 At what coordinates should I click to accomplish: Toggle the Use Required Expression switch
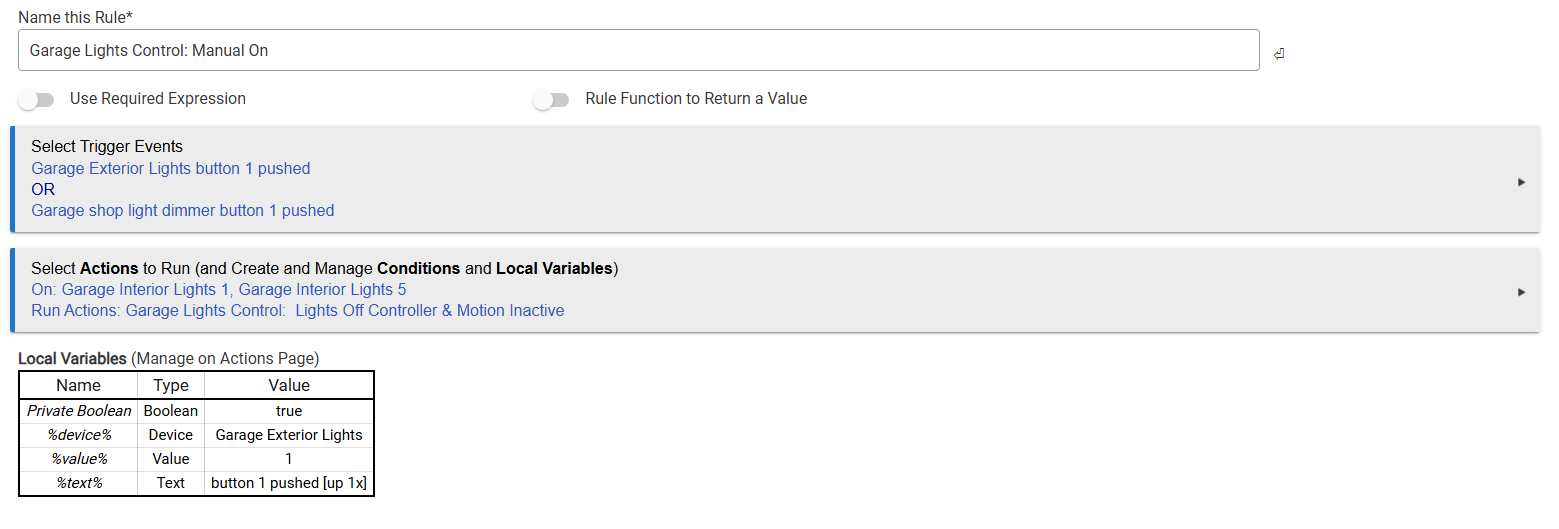click(x=35, y=100)
